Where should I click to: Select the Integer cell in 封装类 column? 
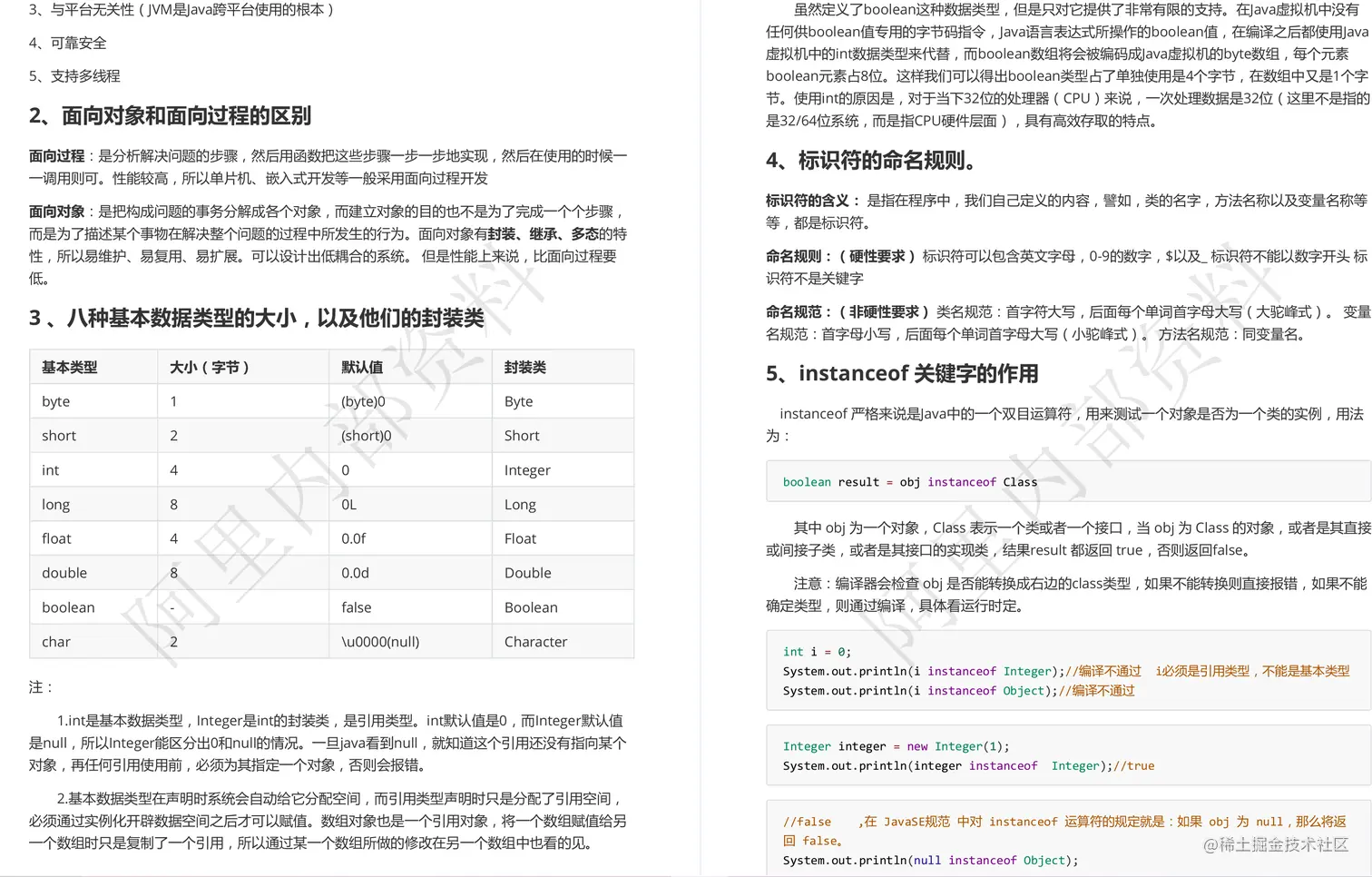click(x=527, y=469)
